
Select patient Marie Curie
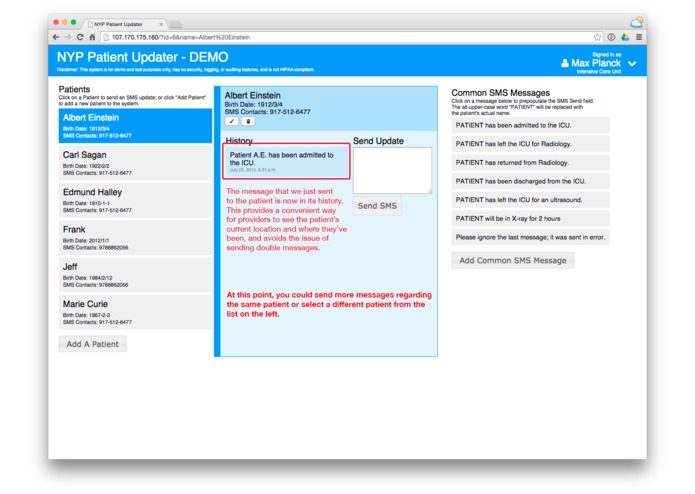pyautogui.click(x=135, y=312)
